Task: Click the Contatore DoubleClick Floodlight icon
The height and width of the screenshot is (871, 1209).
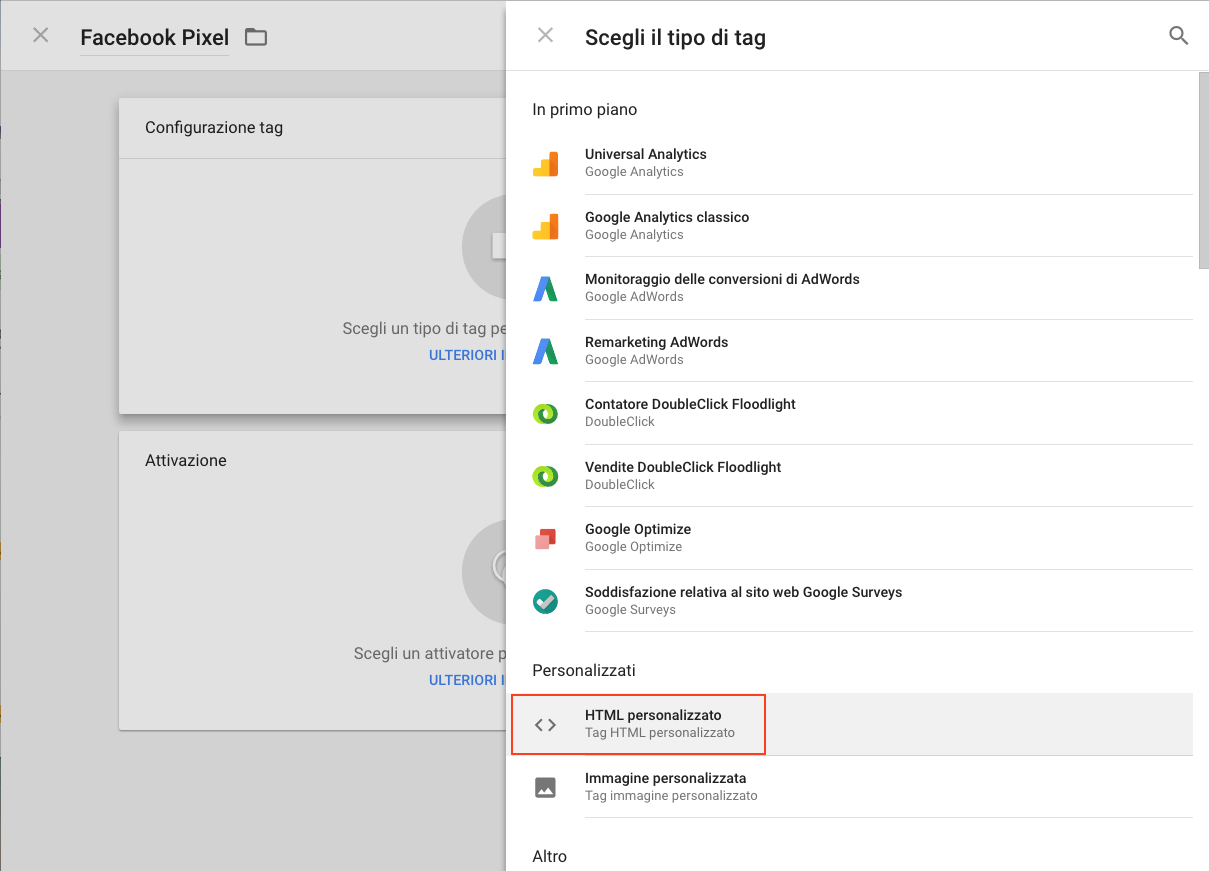Action: [x=545, y=414]
